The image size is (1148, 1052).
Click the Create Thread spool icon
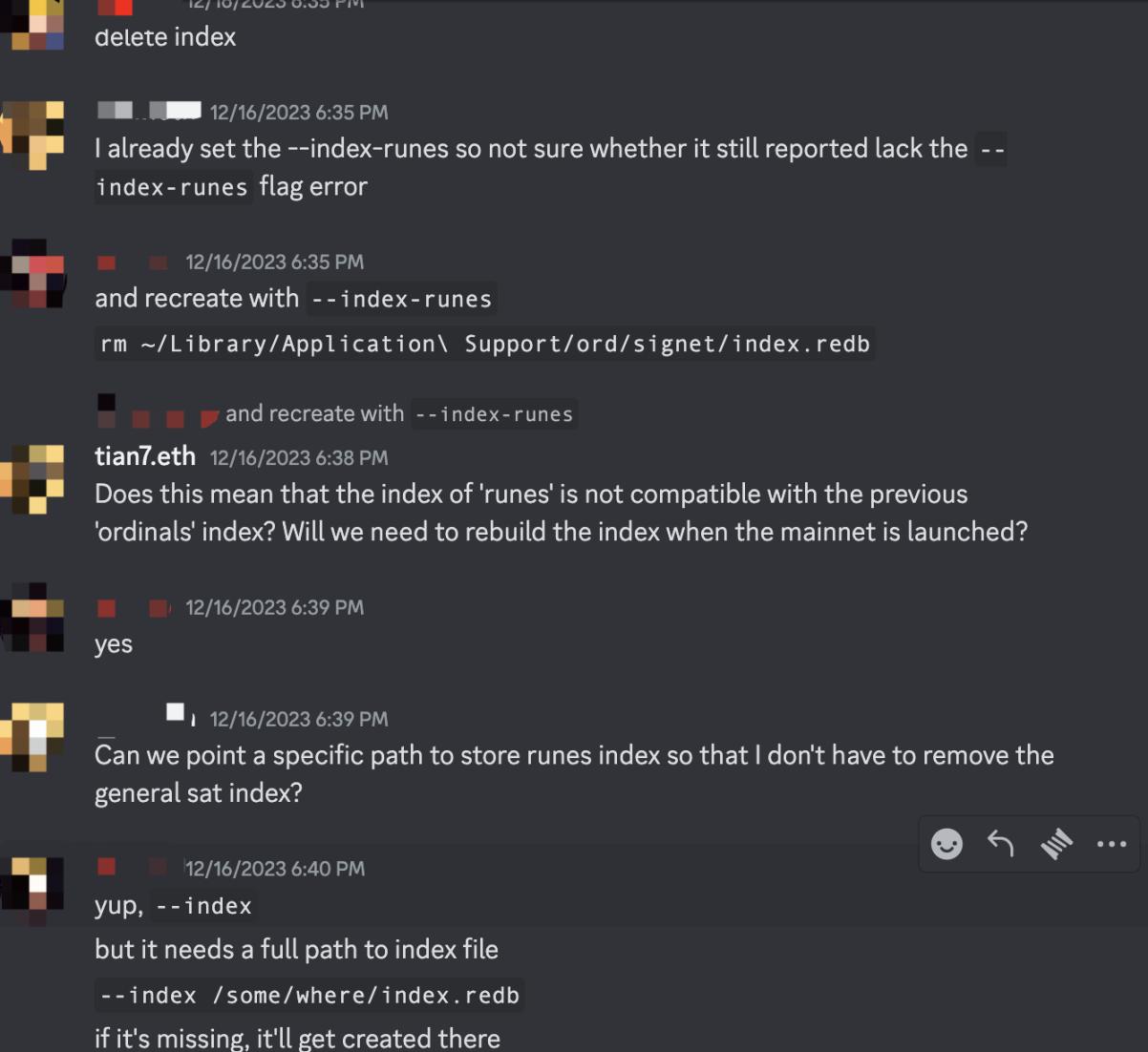point(1056,844)
